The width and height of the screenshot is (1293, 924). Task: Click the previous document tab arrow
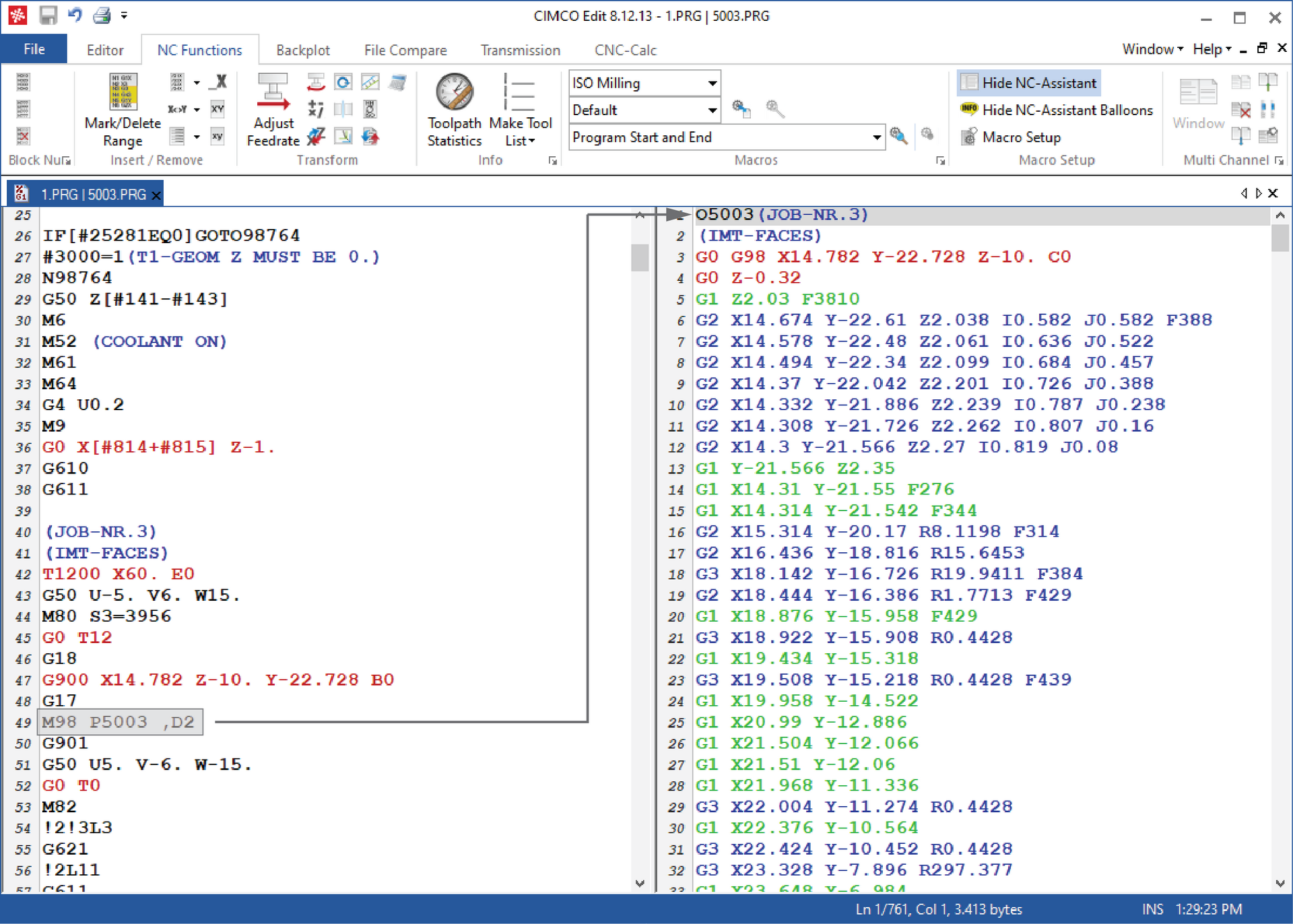[1244, 193]
